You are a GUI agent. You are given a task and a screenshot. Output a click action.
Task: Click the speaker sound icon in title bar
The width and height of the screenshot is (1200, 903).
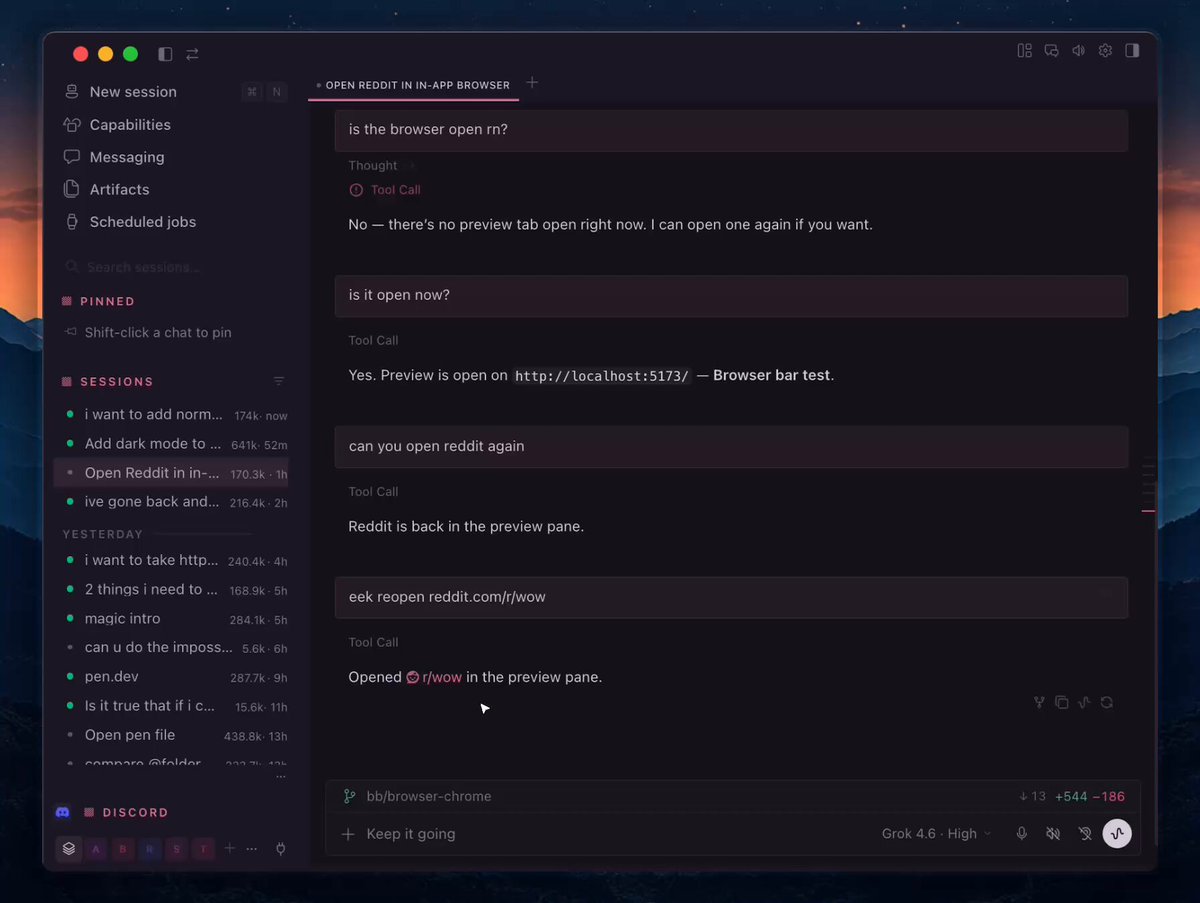click(x=1078, y=51)
